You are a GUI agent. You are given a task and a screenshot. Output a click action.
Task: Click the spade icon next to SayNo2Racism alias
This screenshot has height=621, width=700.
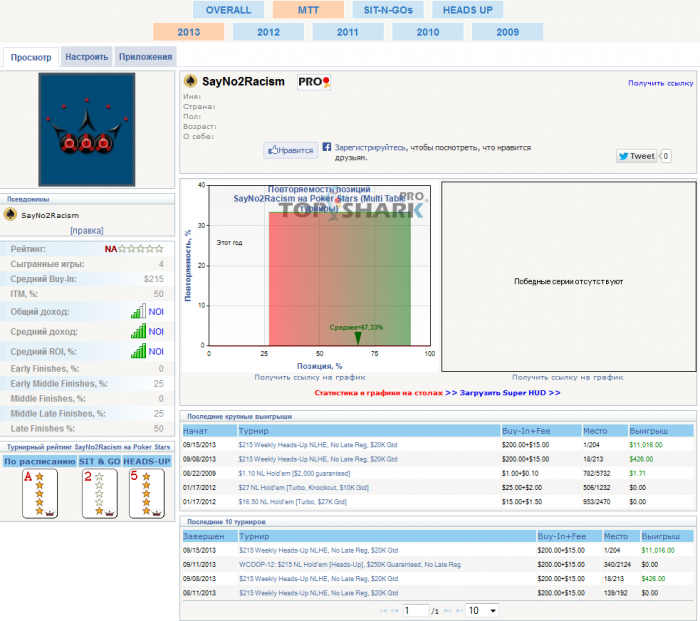[10, 214]
